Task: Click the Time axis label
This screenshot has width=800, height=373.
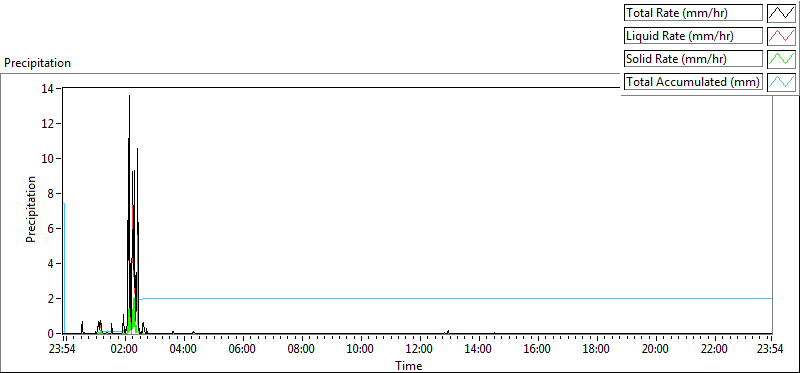Action: (408, 365)
